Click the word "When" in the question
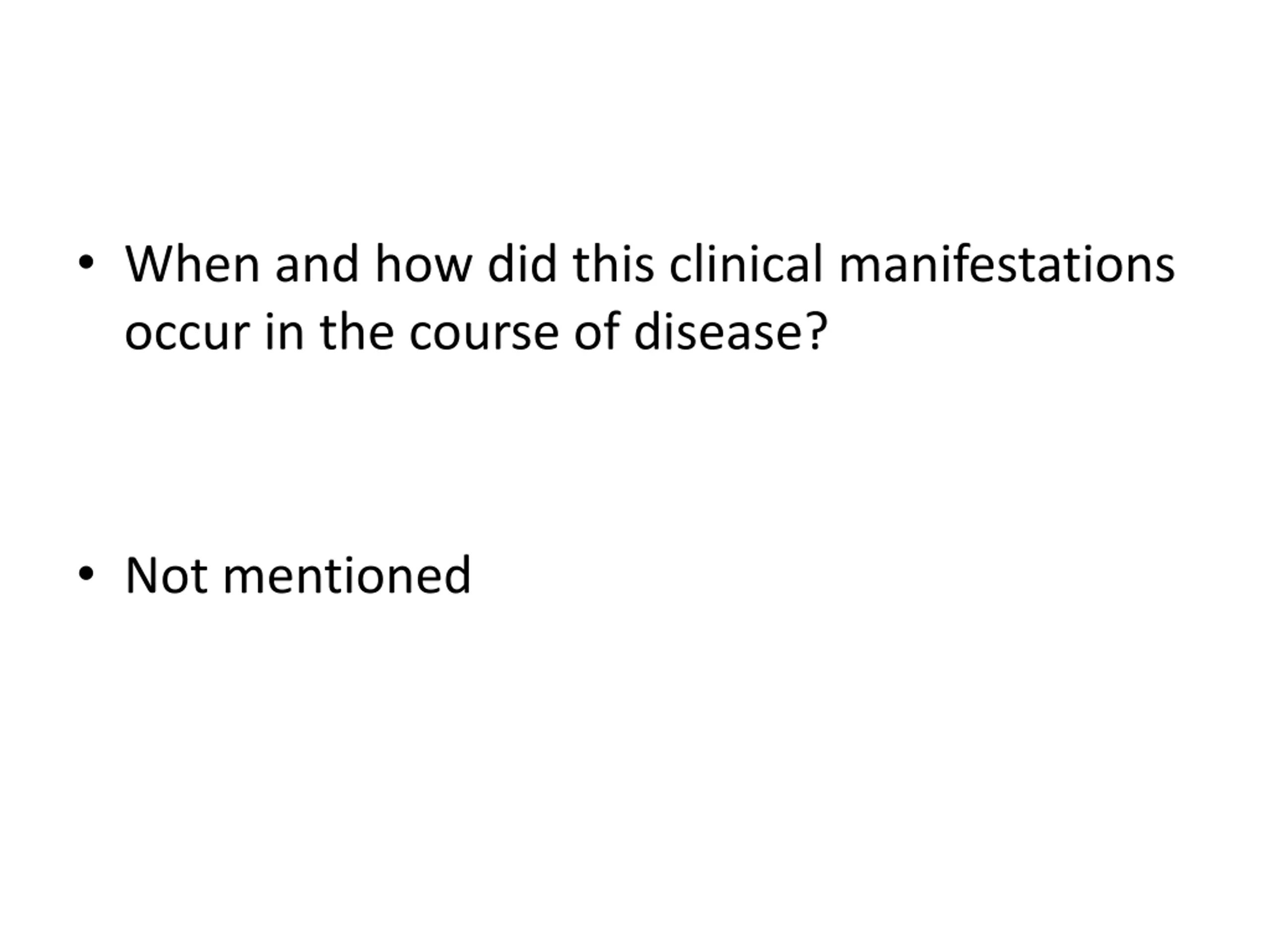Image resolution: width=1270 pixels, height=952 pixels. pos(192,264)
